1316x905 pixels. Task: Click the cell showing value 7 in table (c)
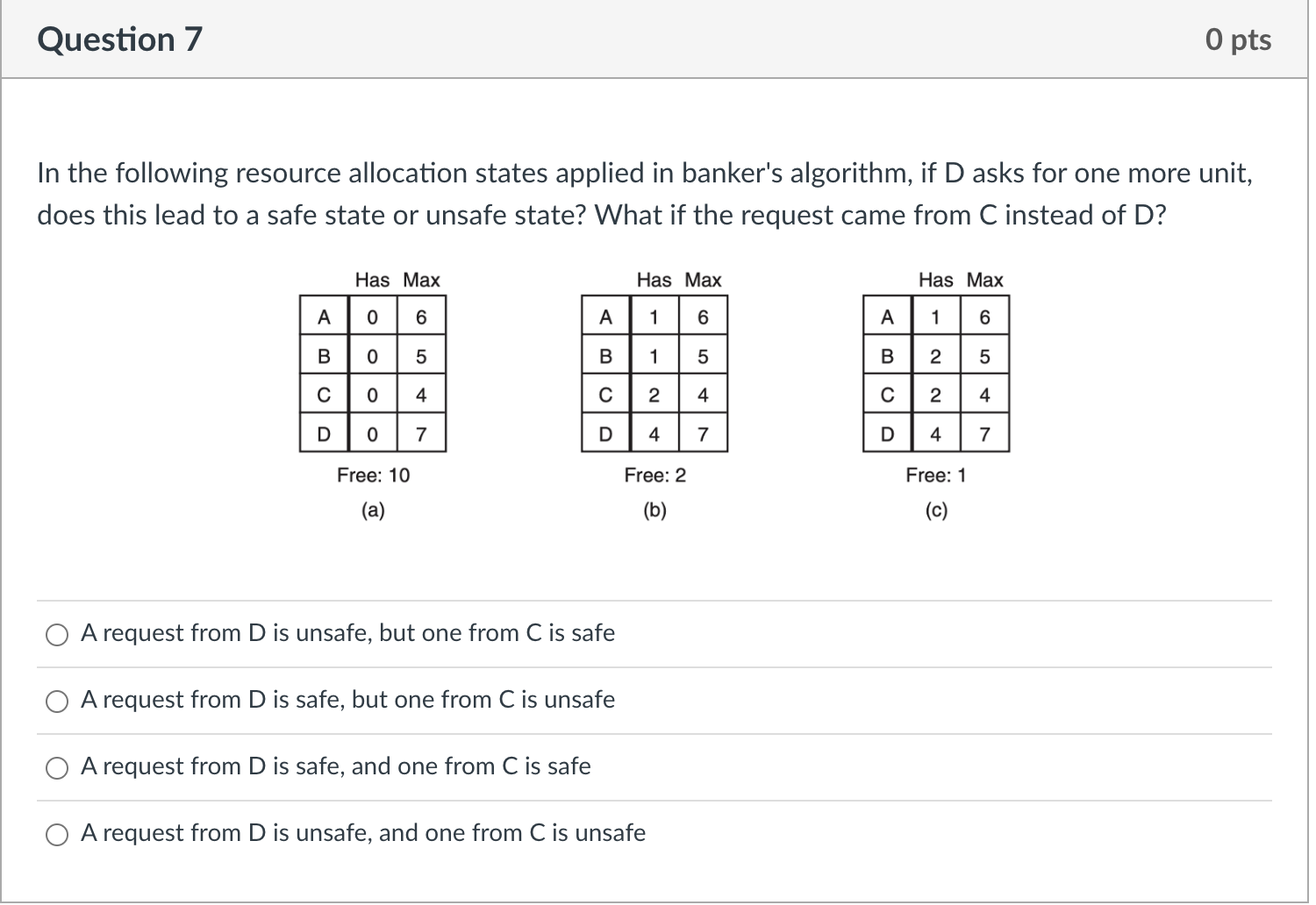click(x=984, y=433)
